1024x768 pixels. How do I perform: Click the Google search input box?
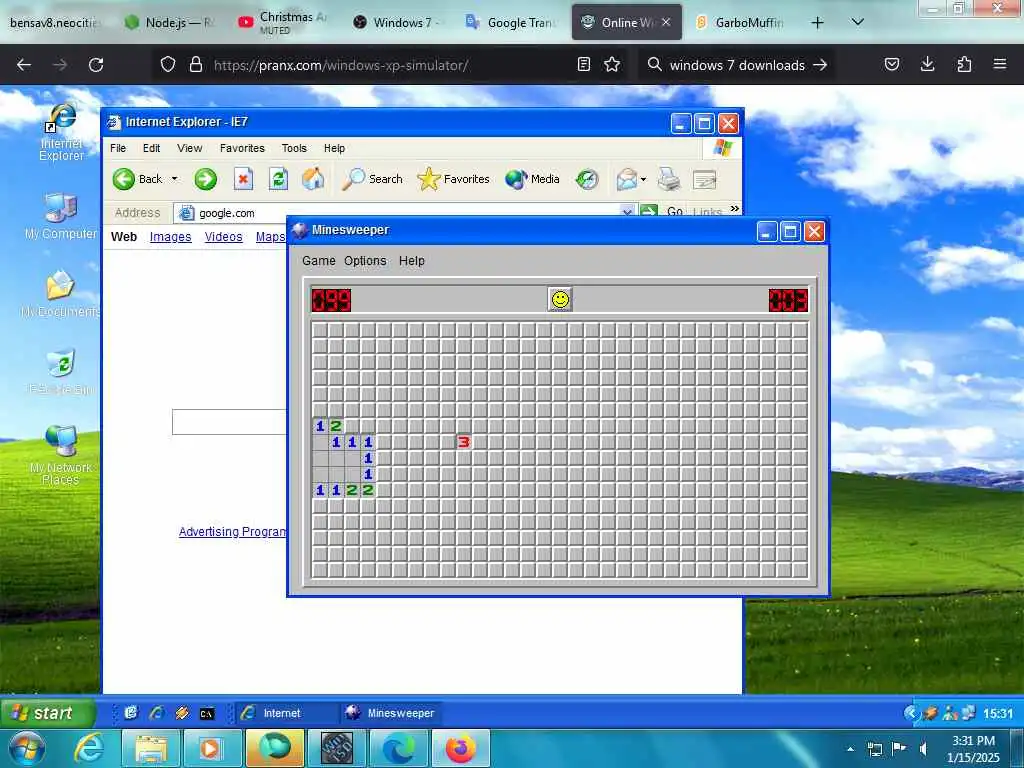tap(229, 422)
